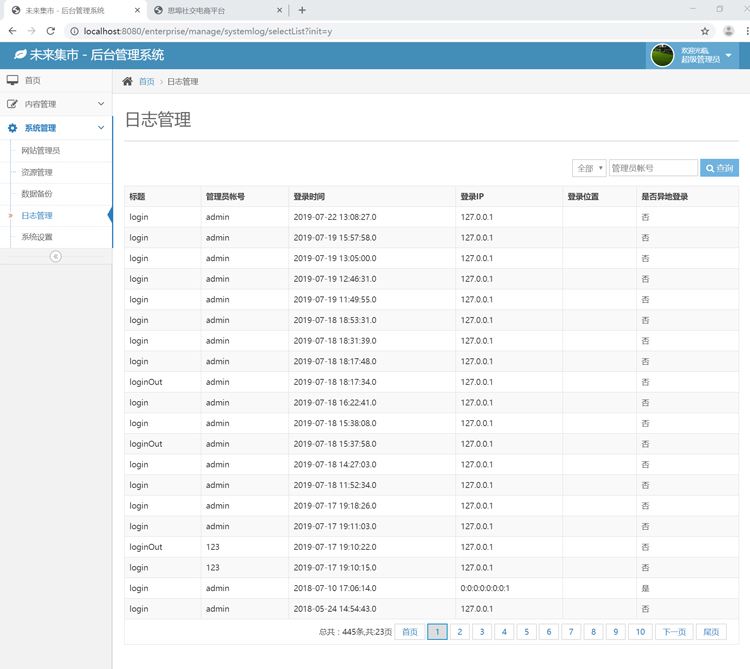Click the leaf logo in header
Image resolution: width=750 pixels, height=669 pixels.
19,55
